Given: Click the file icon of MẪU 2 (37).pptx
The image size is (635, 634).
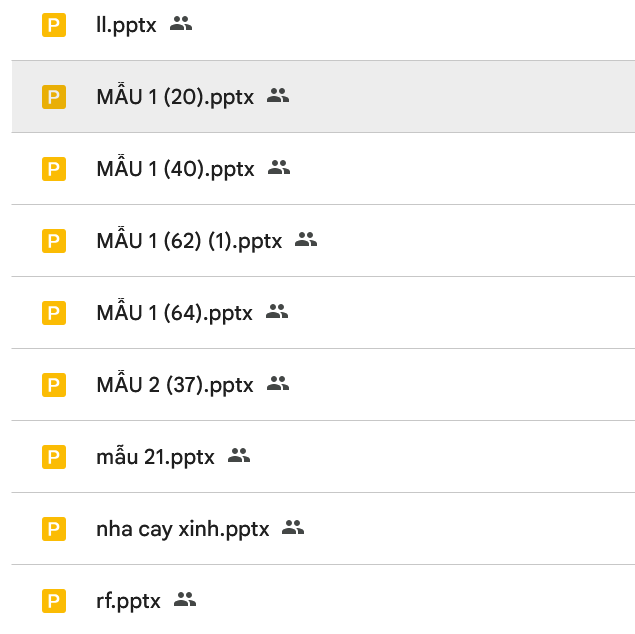Looking at the screenshot, I should tap(53, 385).
